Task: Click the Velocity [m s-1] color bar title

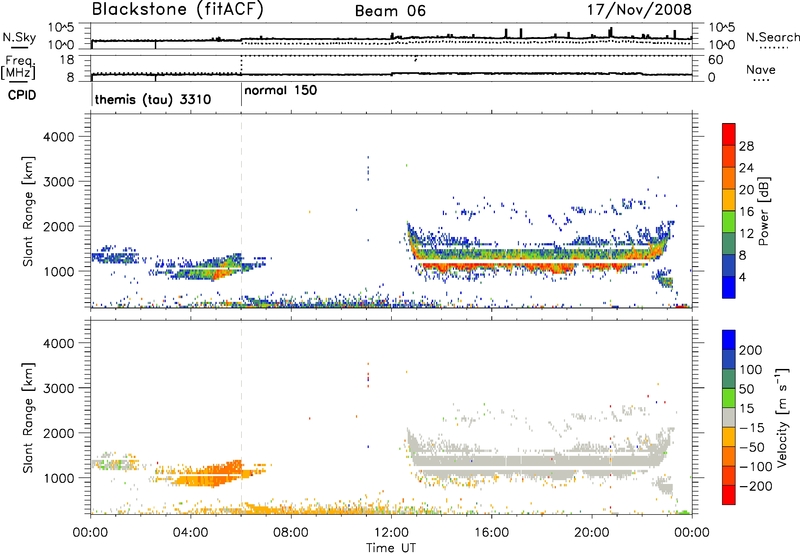Action: [x=781, y=418]
